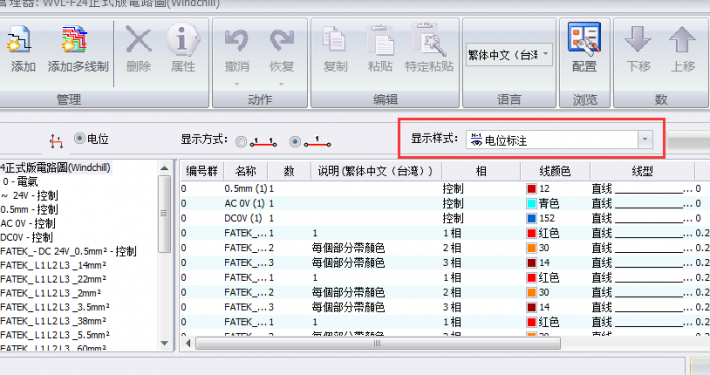The image size is (710, 375).
Task: Select the '~ 24V - 控制' tree item
Action: click(29, 196)
